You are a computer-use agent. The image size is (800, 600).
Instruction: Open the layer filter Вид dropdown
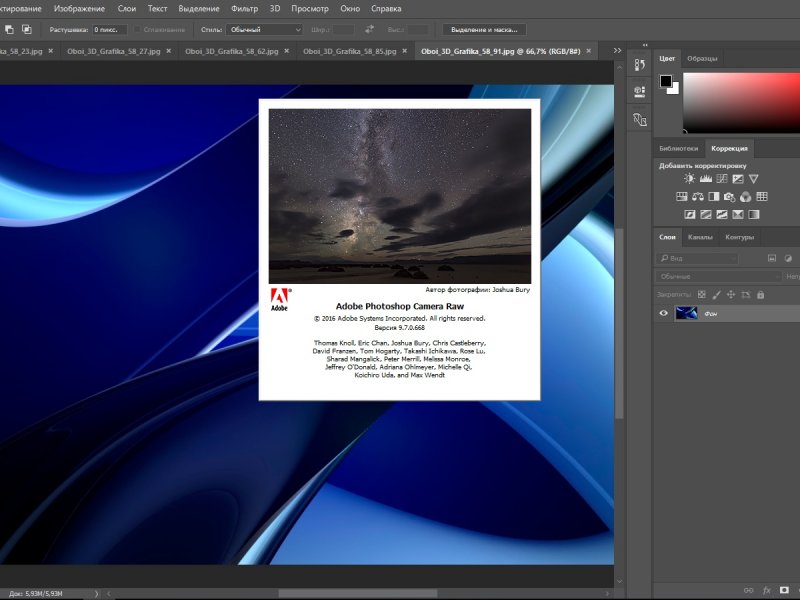click(697, 258)
